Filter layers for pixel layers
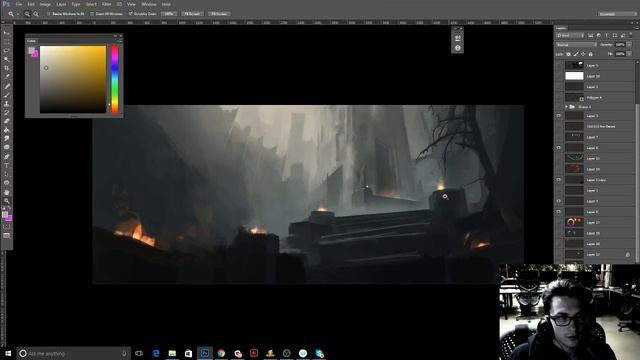The image size is (640, 360). coord(590,36)
